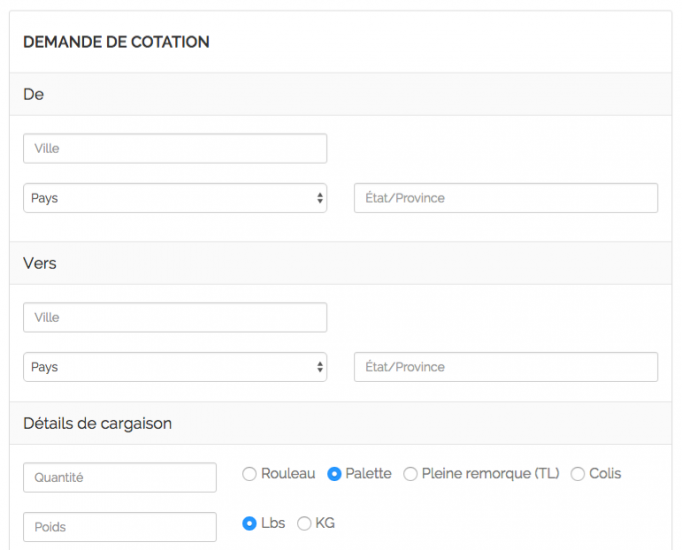Click the up/down arrows on origin Pays select

point(319,198)
